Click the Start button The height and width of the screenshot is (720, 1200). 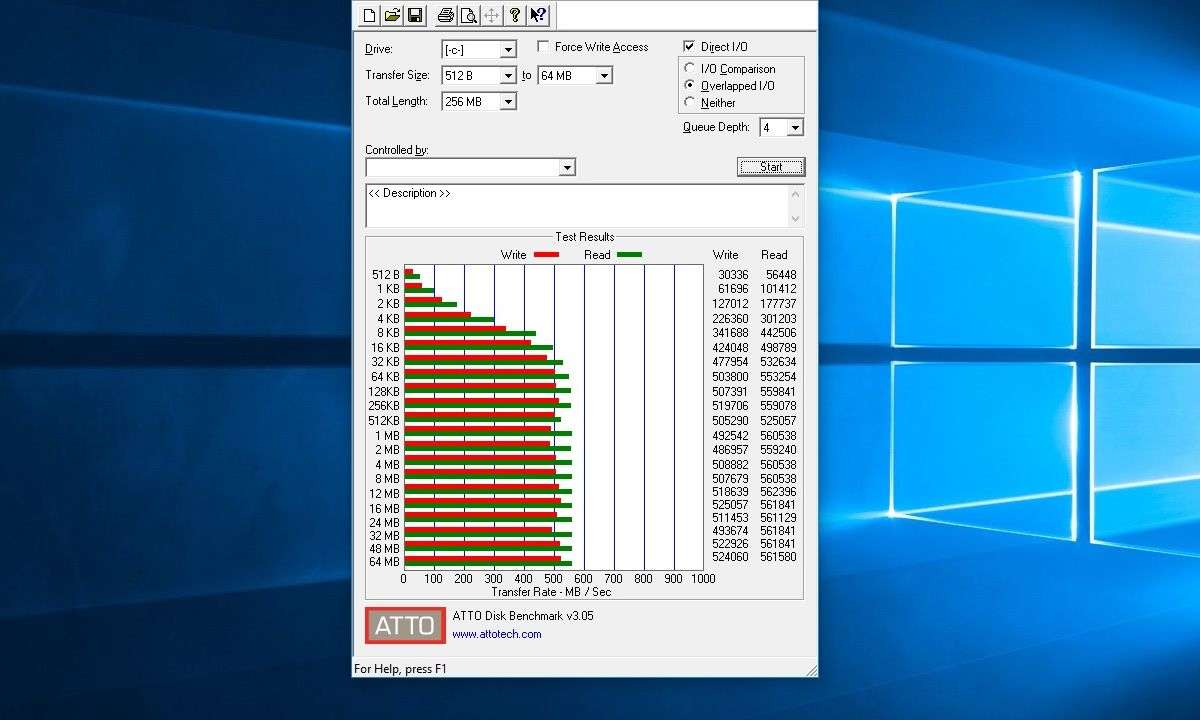point(771,167)
